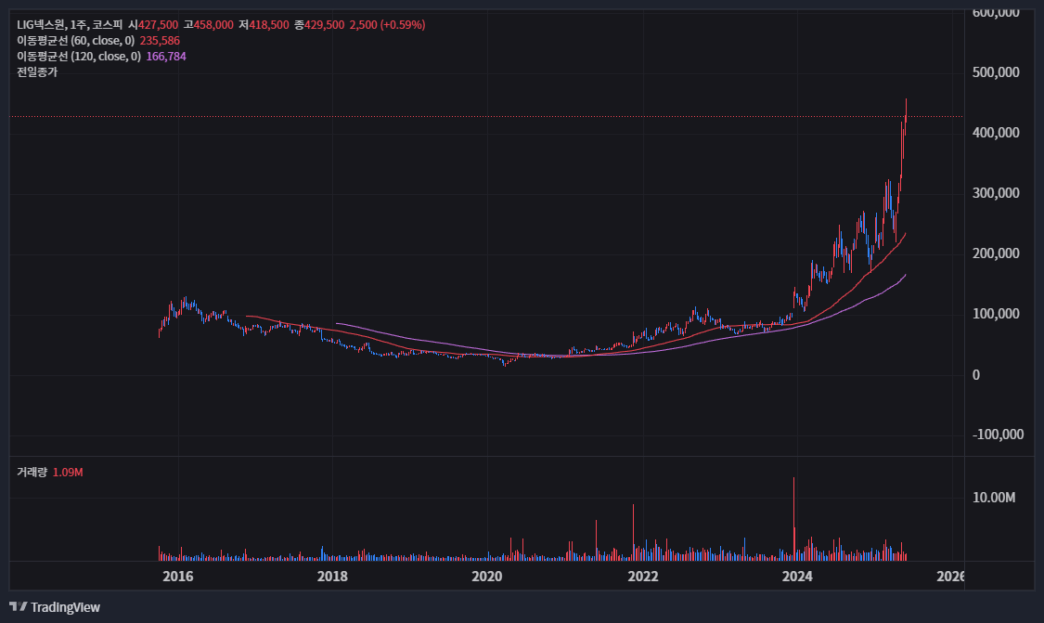Click the 2024 label on time axis
The height and width of the screenshot is (623, 1044).
pos(797,576)
